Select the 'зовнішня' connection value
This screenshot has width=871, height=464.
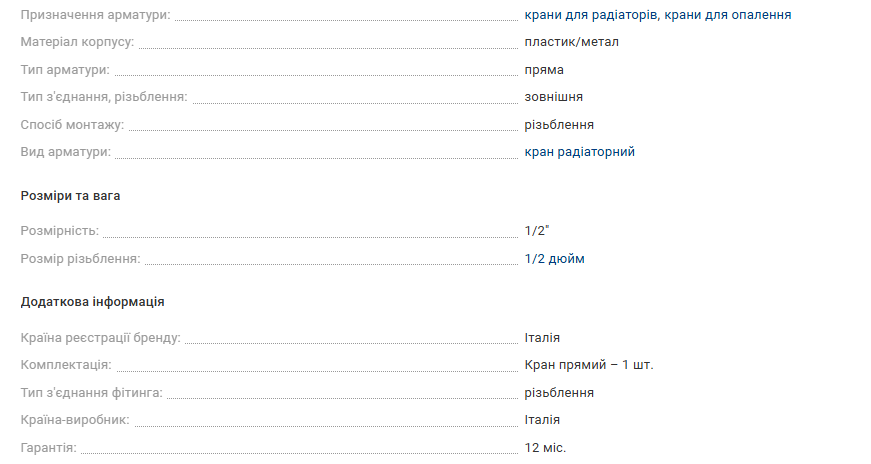tap(554, 97)
